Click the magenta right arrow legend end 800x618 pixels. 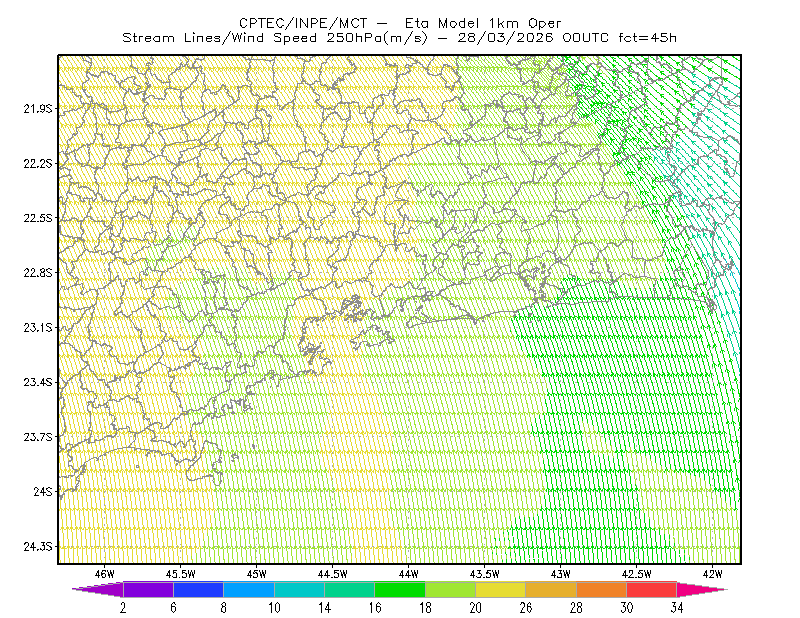click(702, 589)
